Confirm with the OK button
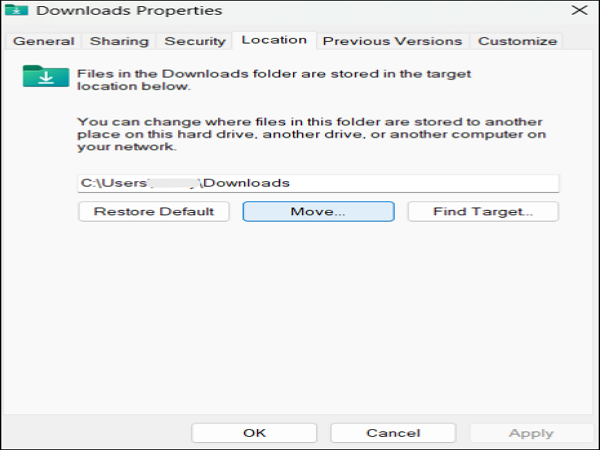The width and height of the screenshot is (600, 450). coord(254,433)
